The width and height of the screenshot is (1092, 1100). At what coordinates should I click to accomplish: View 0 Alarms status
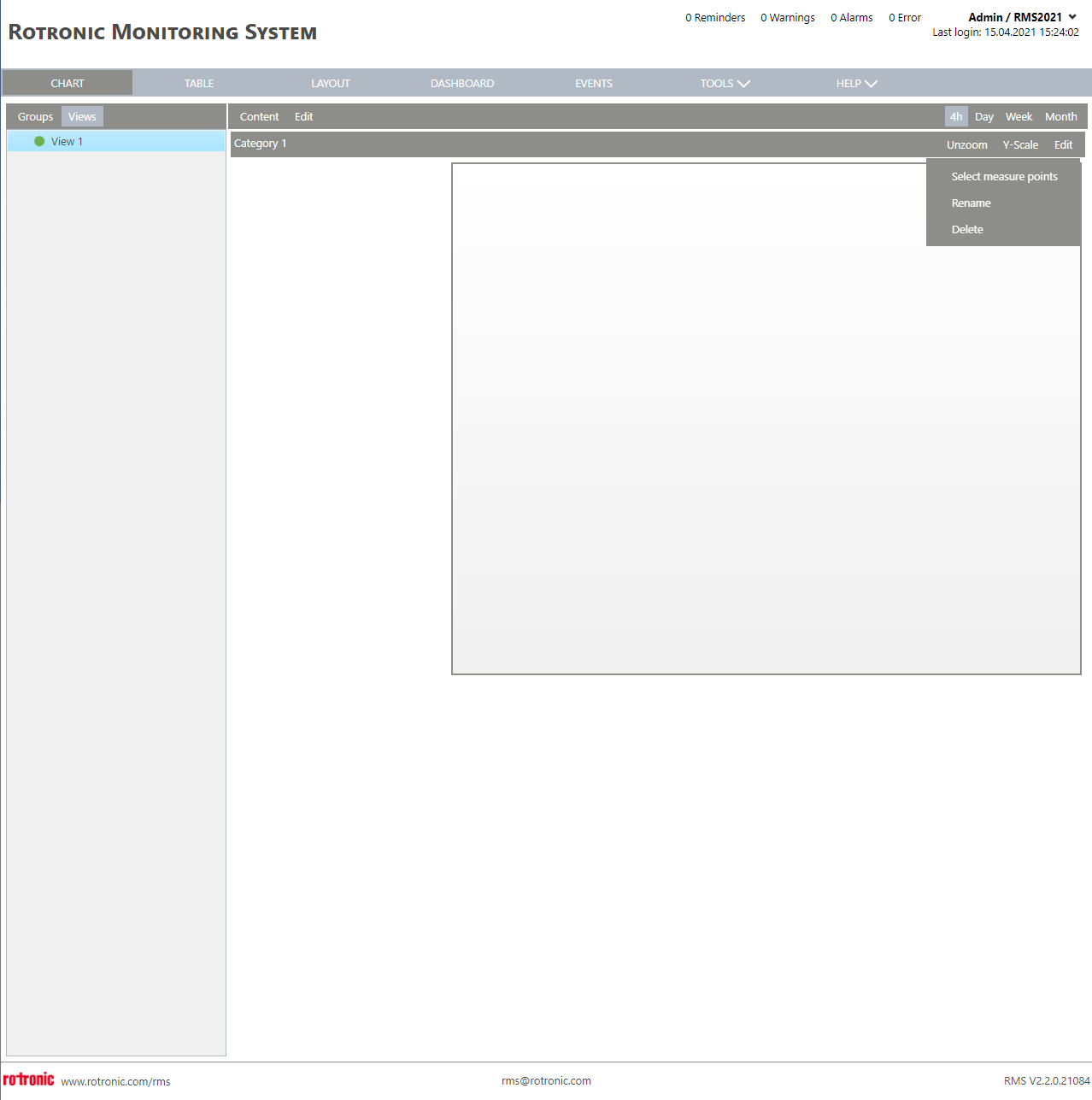pos(852,17)
